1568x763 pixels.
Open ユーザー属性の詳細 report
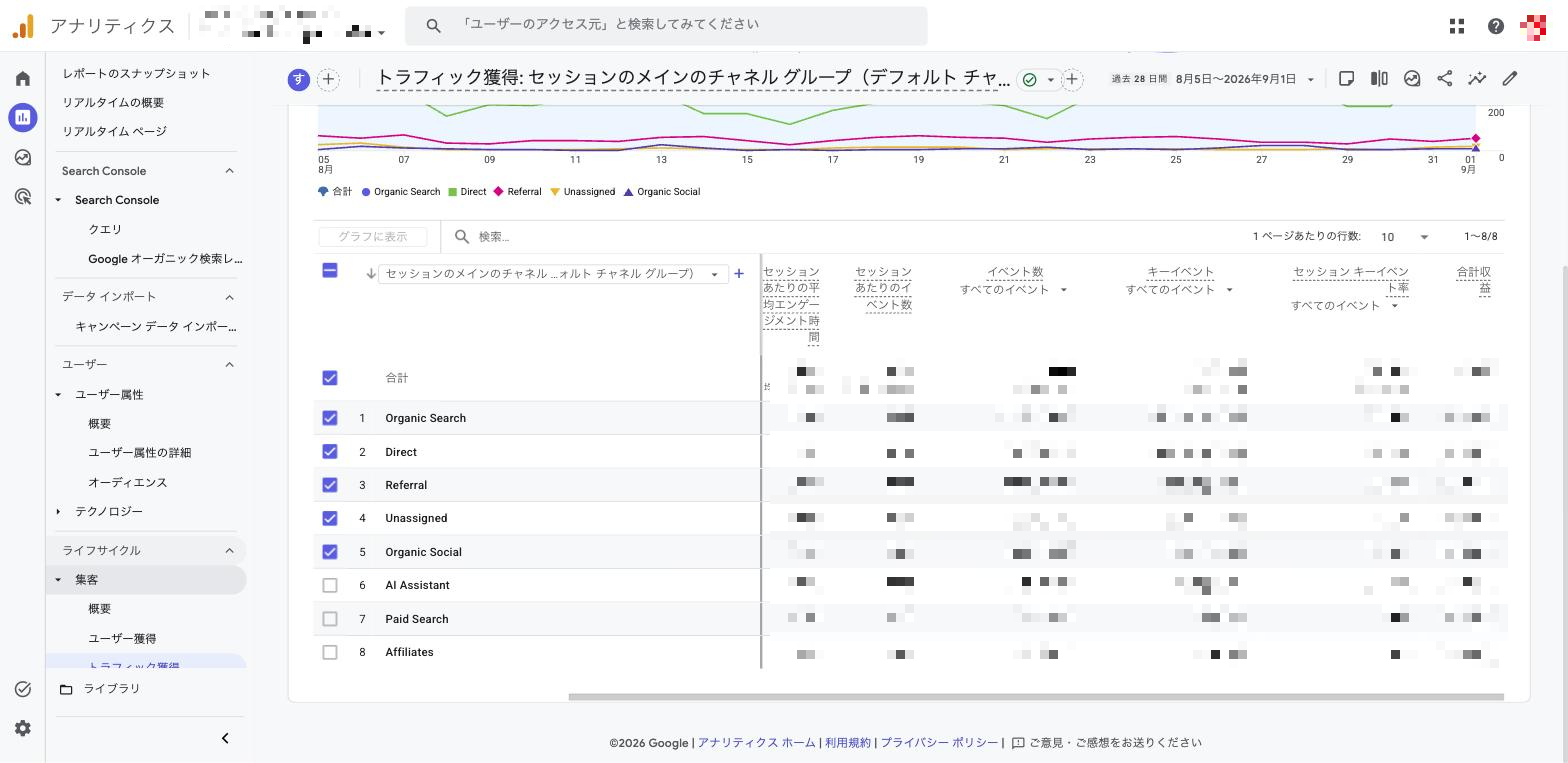[x=139, y=452]
